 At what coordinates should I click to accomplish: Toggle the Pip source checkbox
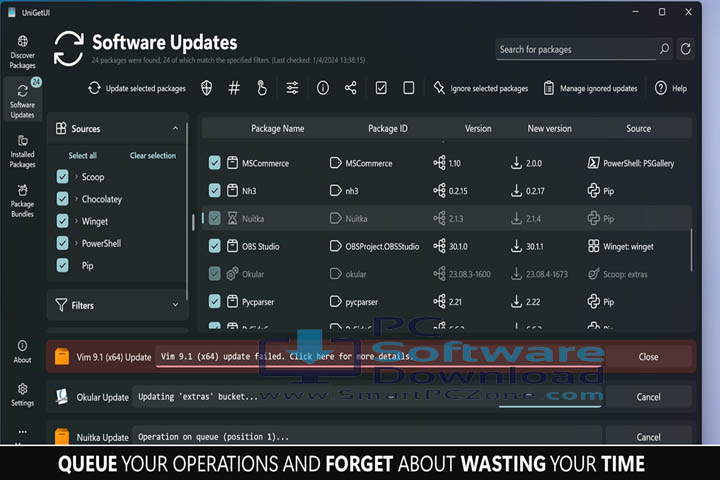pos(62,265)
